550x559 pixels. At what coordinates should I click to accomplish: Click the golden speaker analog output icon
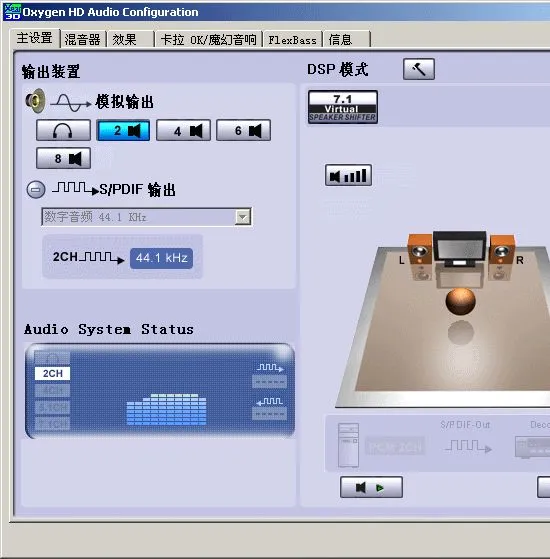[x=35, y=101]
